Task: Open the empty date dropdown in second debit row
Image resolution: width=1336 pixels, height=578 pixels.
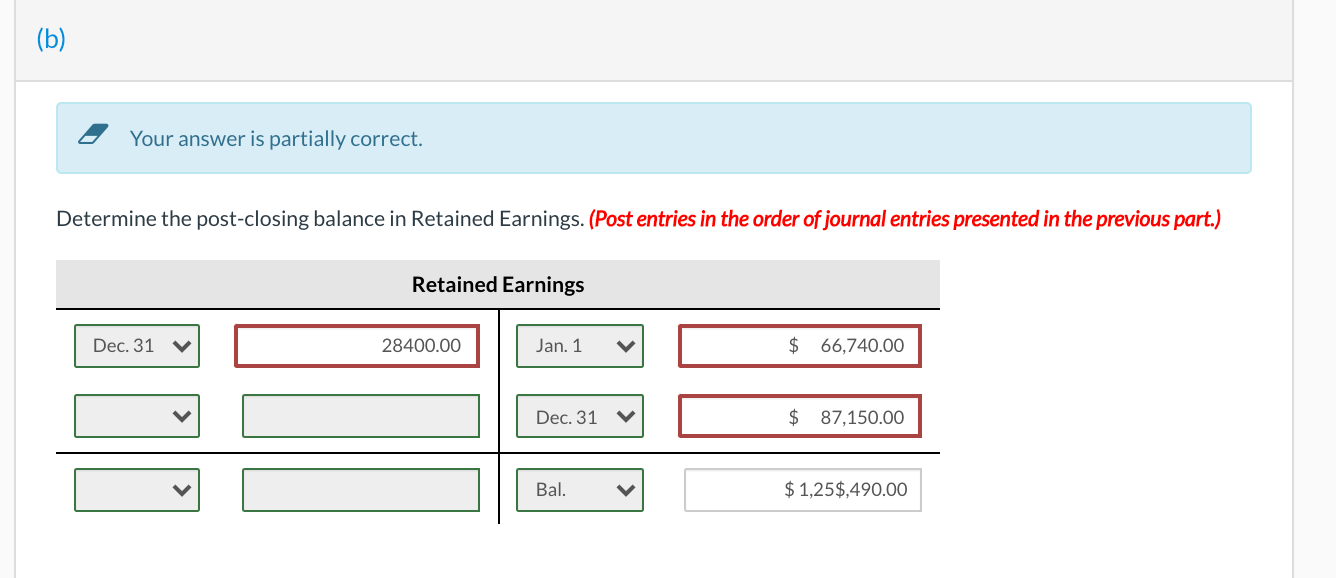Action: 136,416
